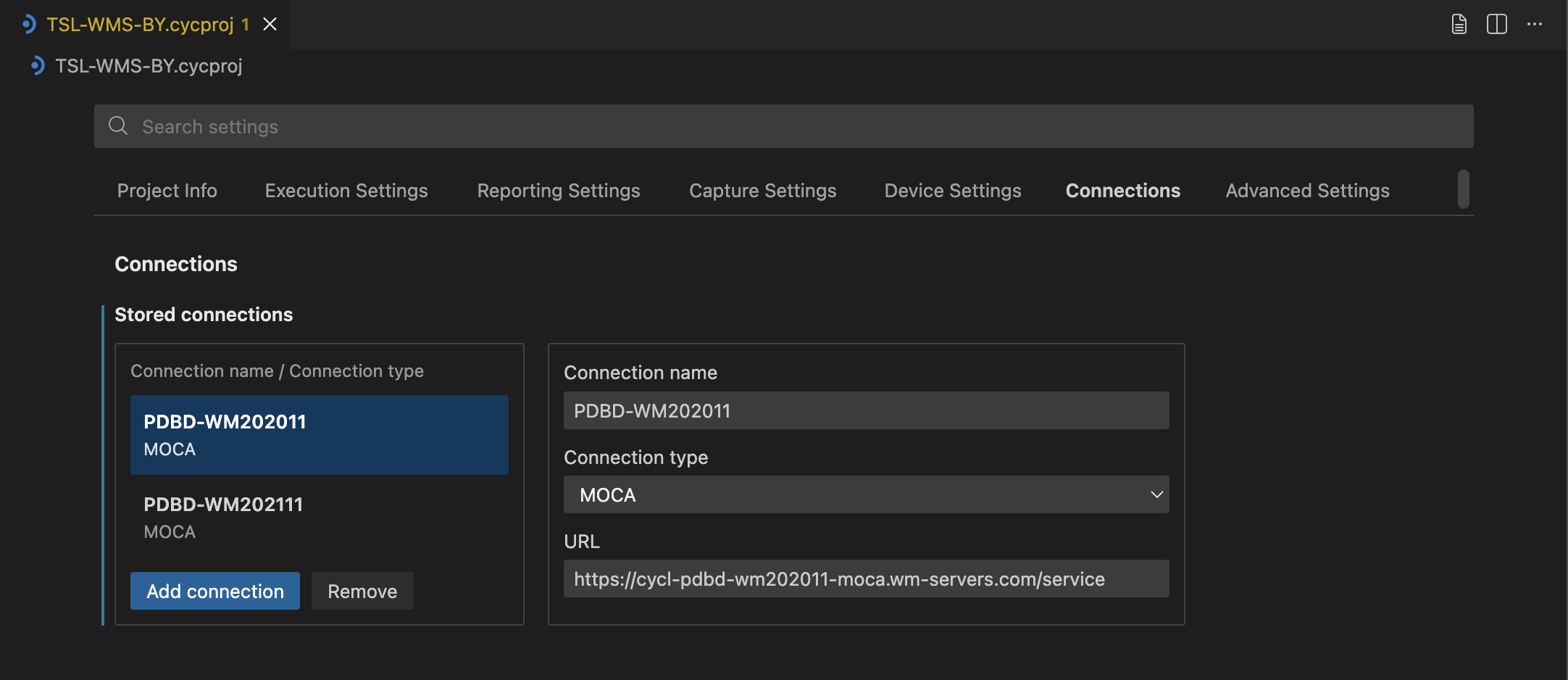
Task: Click the blue project icon in the breadcrumb
Action: pos(37,66)
